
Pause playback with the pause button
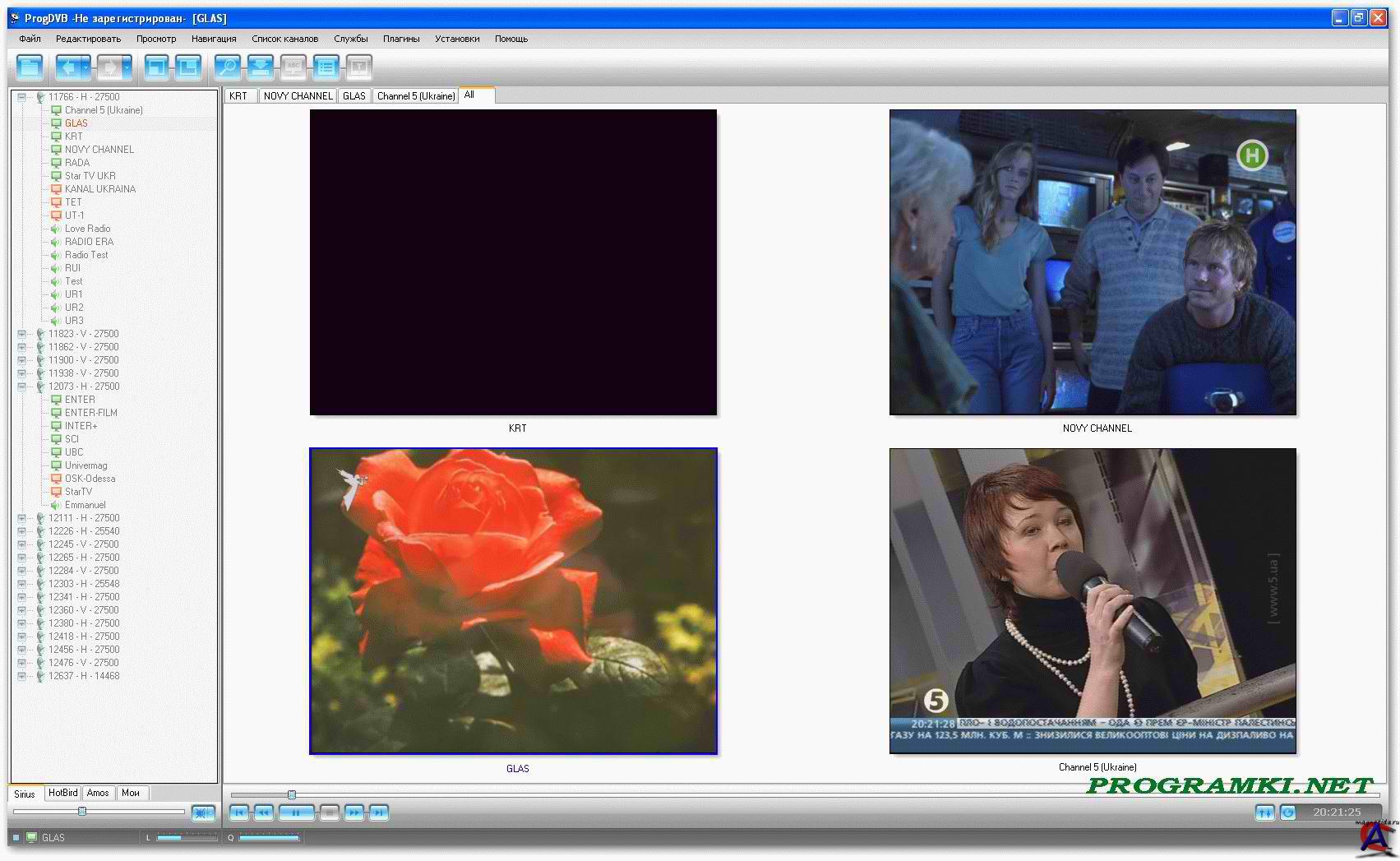click(x=296, y=812)
